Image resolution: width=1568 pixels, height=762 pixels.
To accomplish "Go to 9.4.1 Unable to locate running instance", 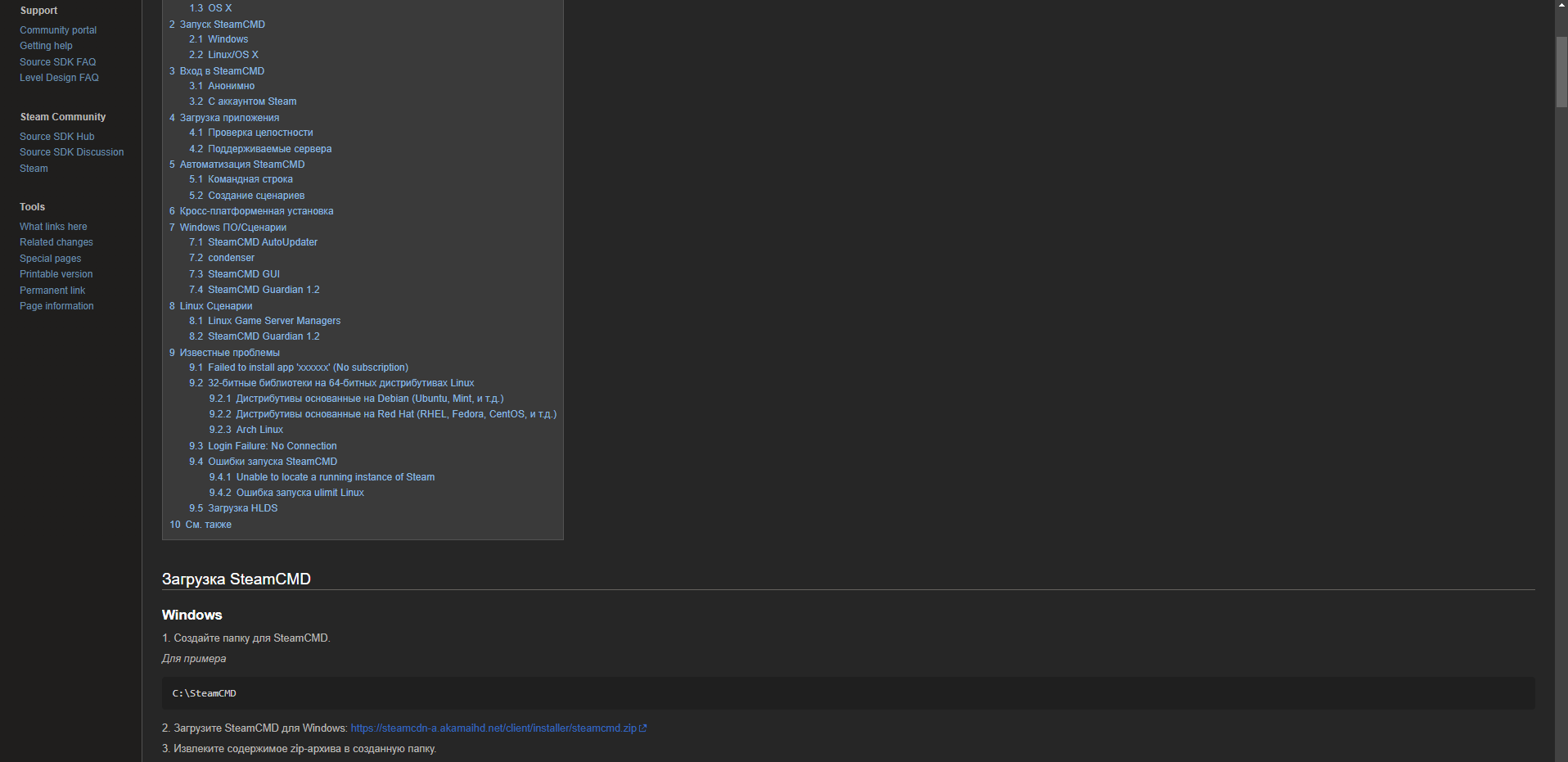I will 322,477.
